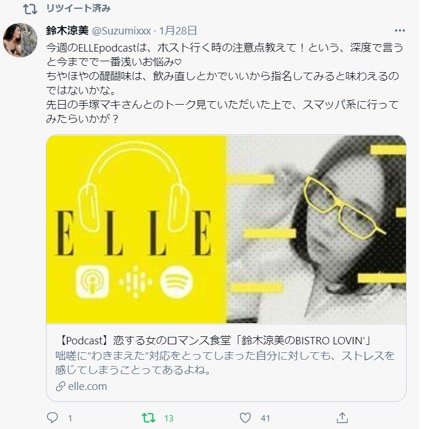Click the リツイート済み retweeted label

click(x=78, y=8)
